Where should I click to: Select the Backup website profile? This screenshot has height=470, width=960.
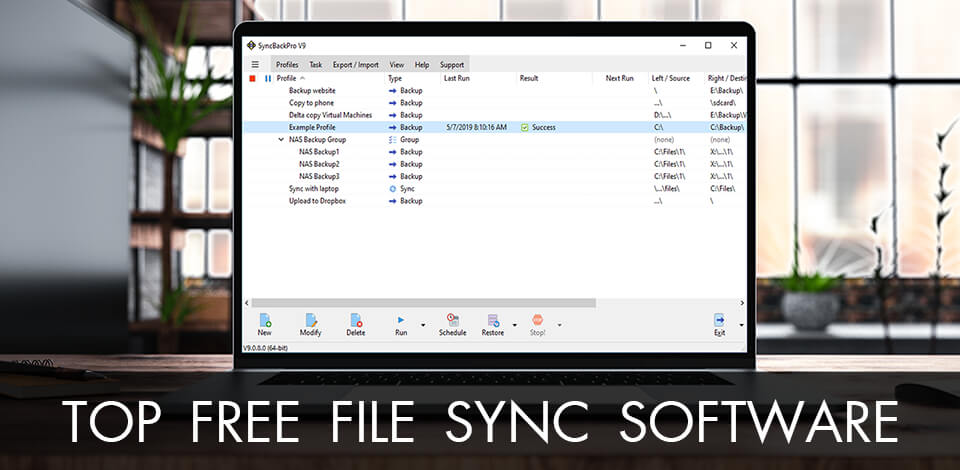point(312,91)
